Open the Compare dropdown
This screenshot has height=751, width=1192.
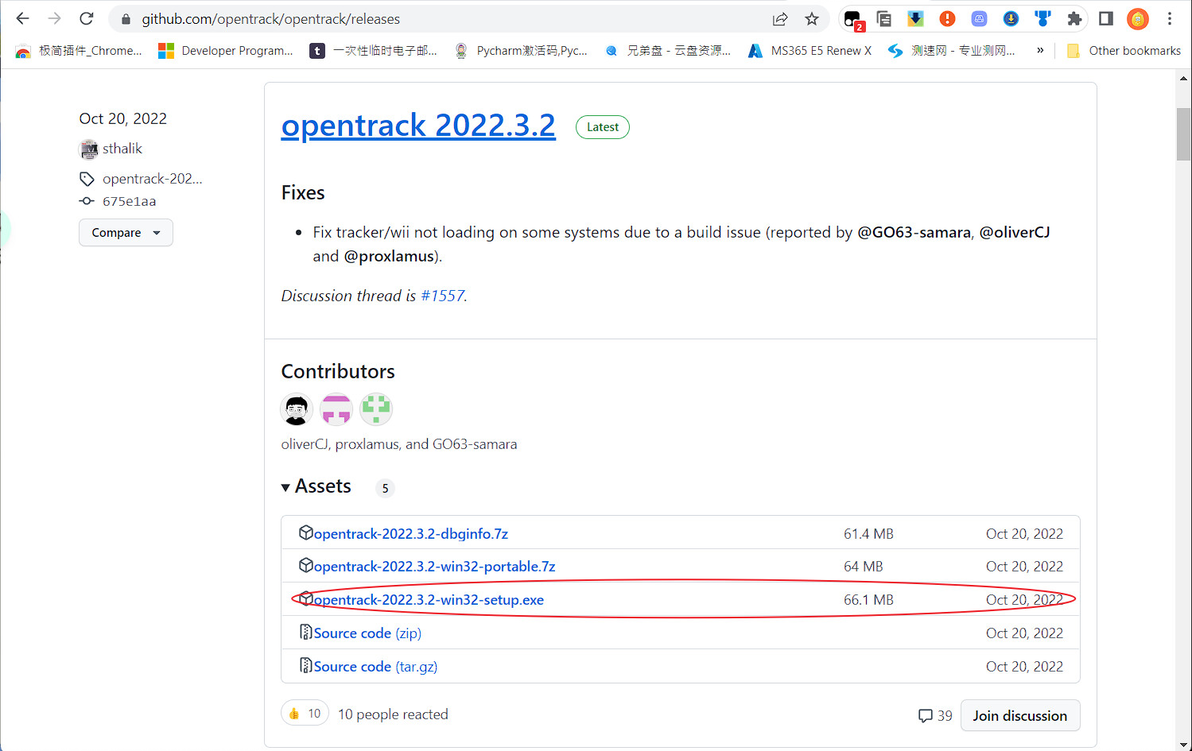126,233
